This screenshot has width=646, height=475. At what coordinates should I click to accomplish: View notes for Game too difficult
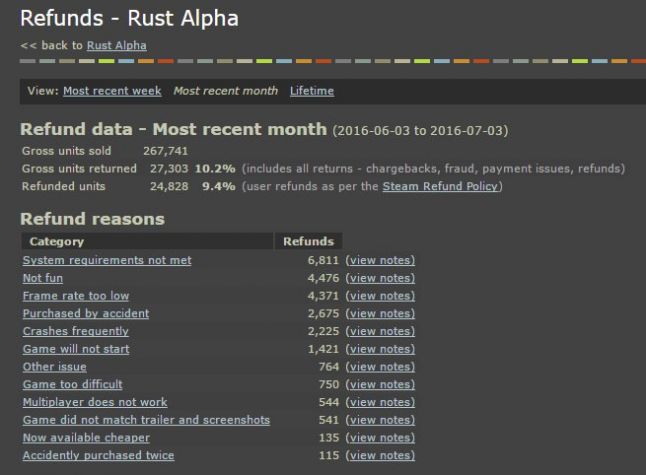coord(379,384)
